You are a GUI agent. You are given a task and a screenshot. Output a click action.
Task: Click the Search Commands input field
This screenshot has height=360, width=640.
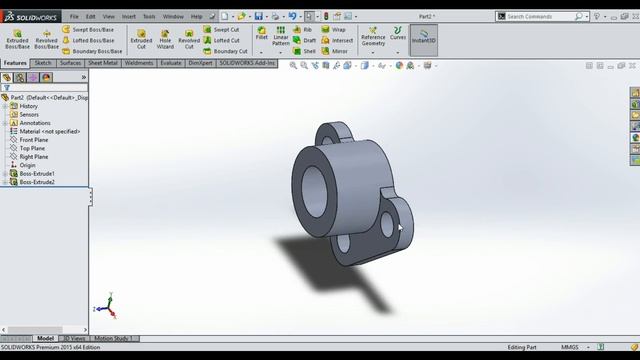(540, 16)
